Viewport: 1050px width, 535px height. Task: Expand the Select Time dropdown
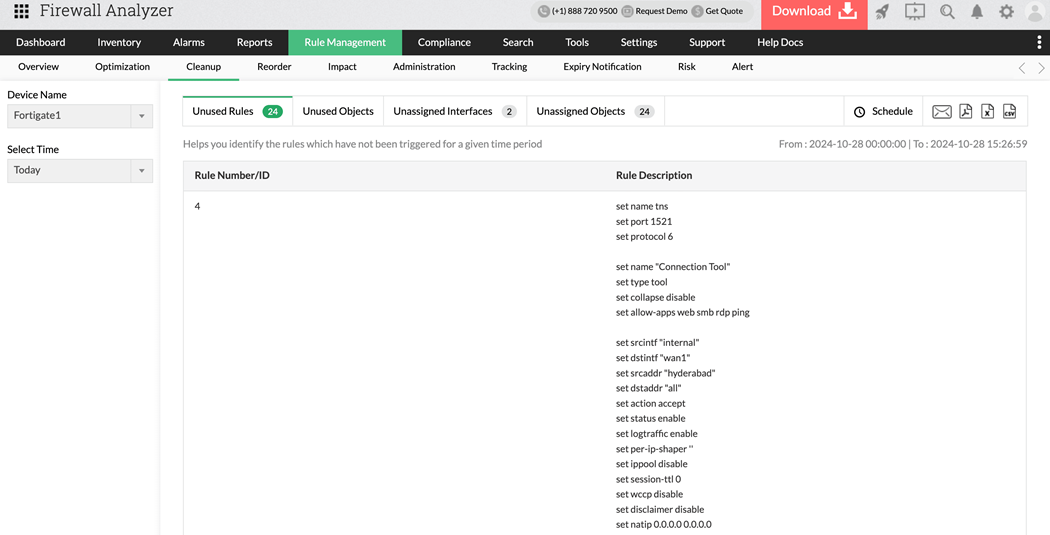click(x=141, y=171)
